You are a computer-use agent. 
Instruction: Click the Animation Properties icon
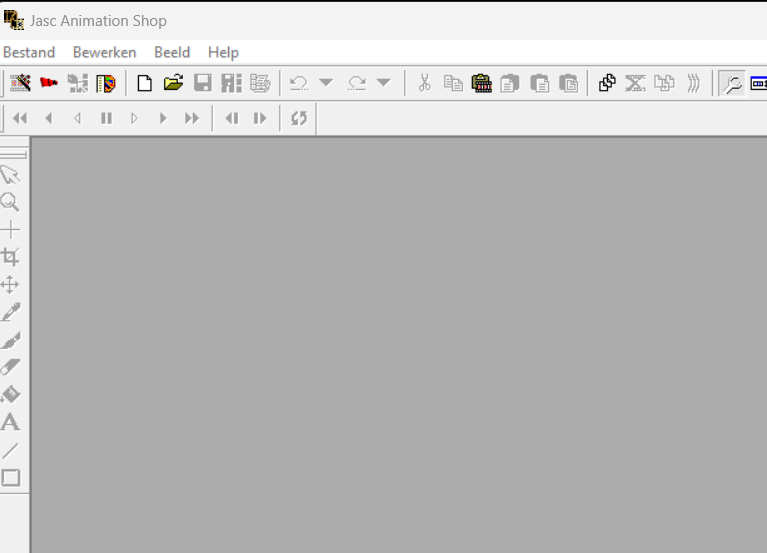click(x=260, y=83)
